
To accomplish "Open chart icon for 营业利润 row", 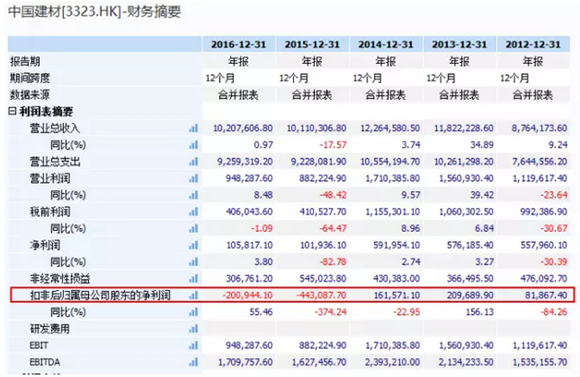I will pyautogui.click(x=193, y=178).
